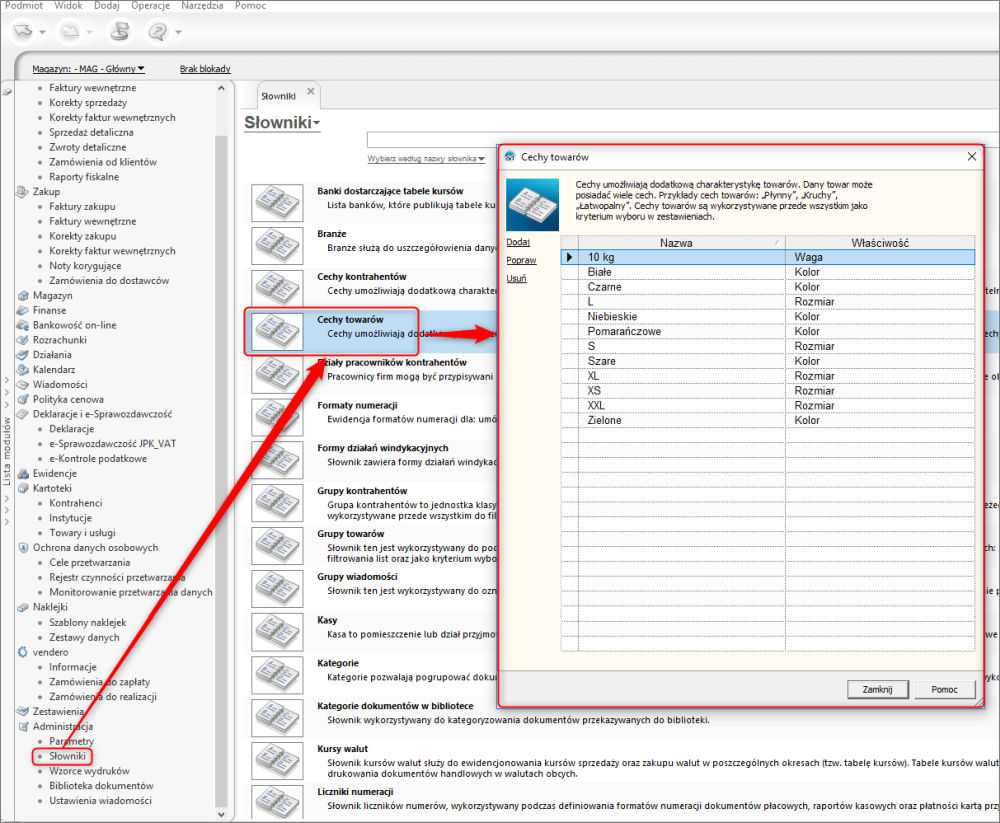The image size is (1000, 823).
Task: Click the help question-mark toolbar icon
Action: pyautogui.click(x=158, y=31)
